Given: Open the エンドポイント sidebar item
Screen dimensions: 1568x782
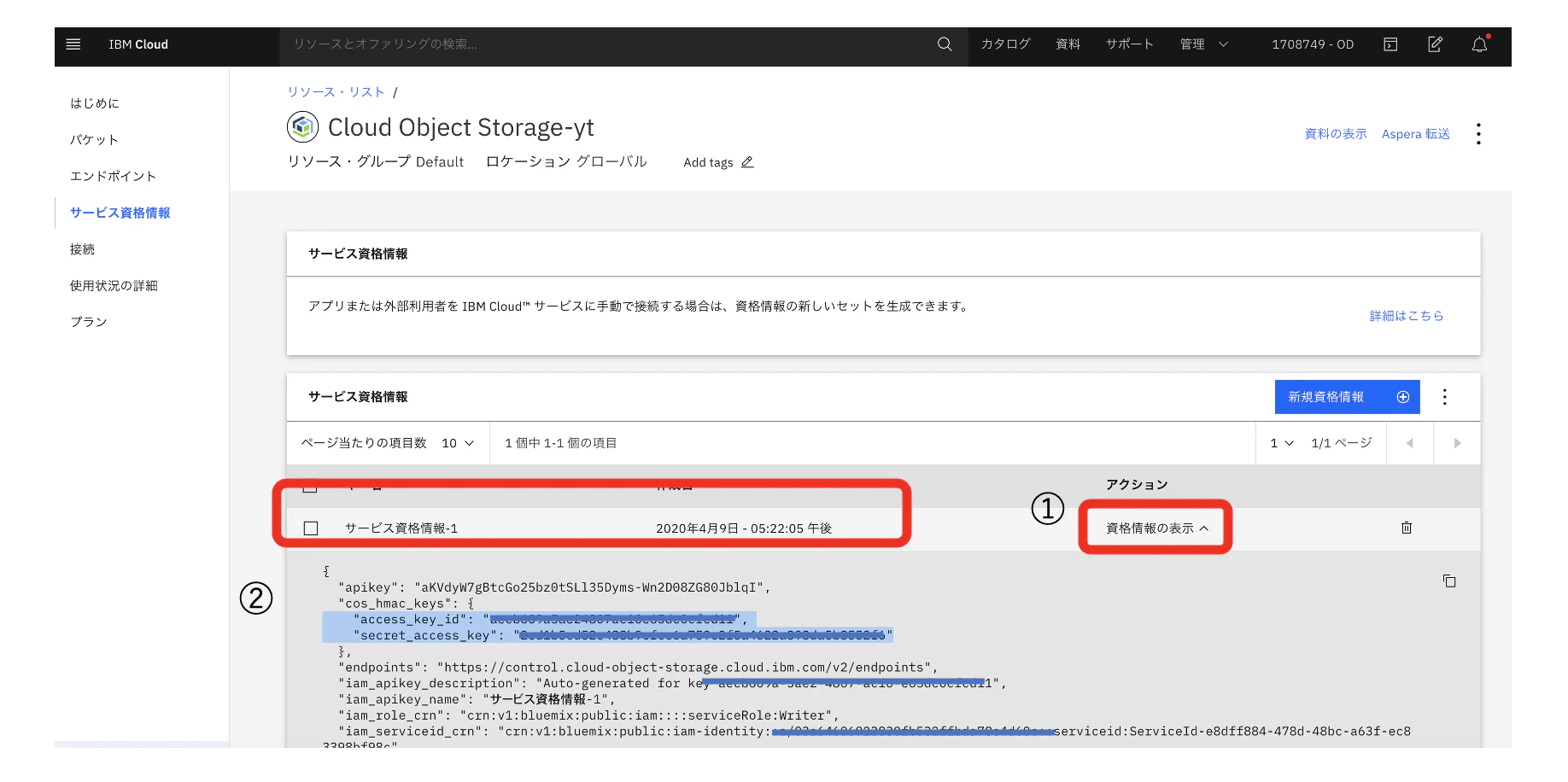Looking at the screenshot, I should pos(113,177).
